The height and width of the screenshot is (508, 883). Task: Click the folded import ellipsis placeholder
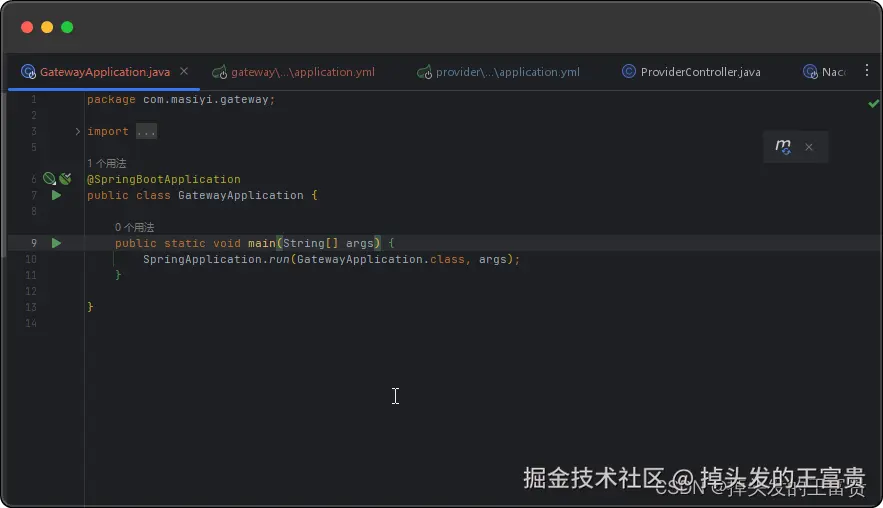pyautogui.click(x=146, y=131)
